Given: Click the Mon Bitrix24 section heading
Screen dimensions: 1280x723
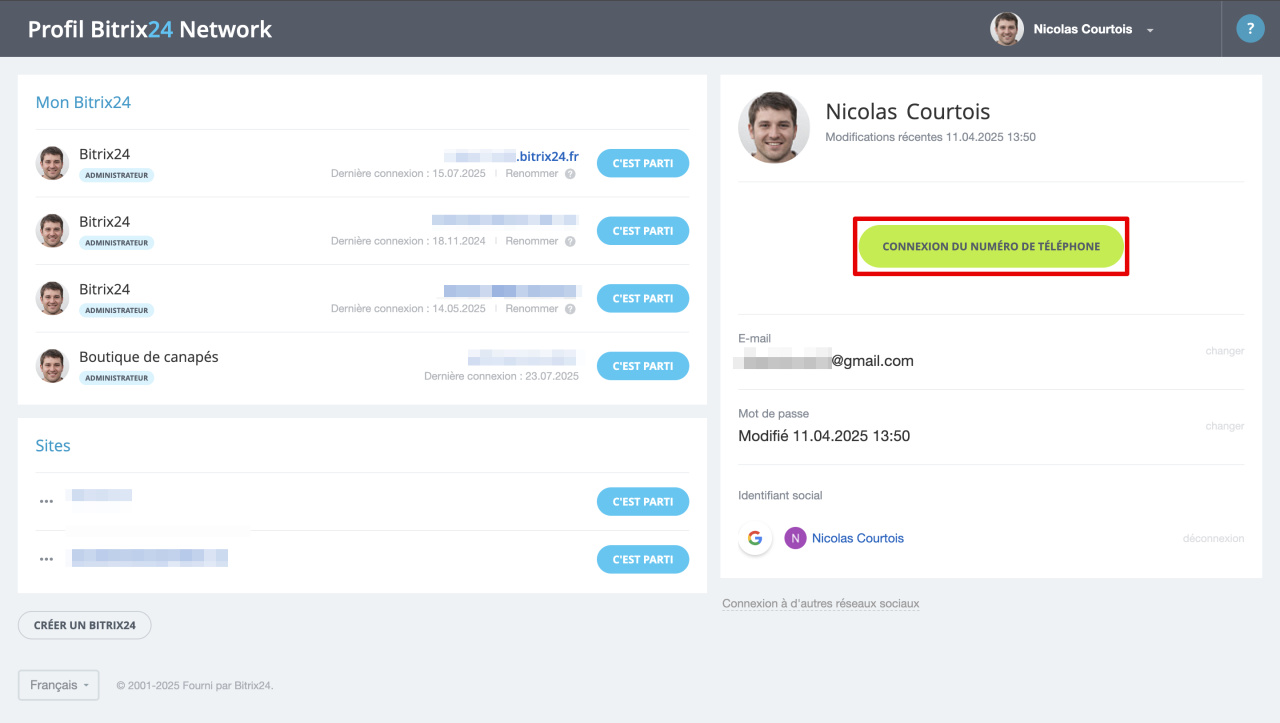Looking at the screenshot, I should coord(83,102).
